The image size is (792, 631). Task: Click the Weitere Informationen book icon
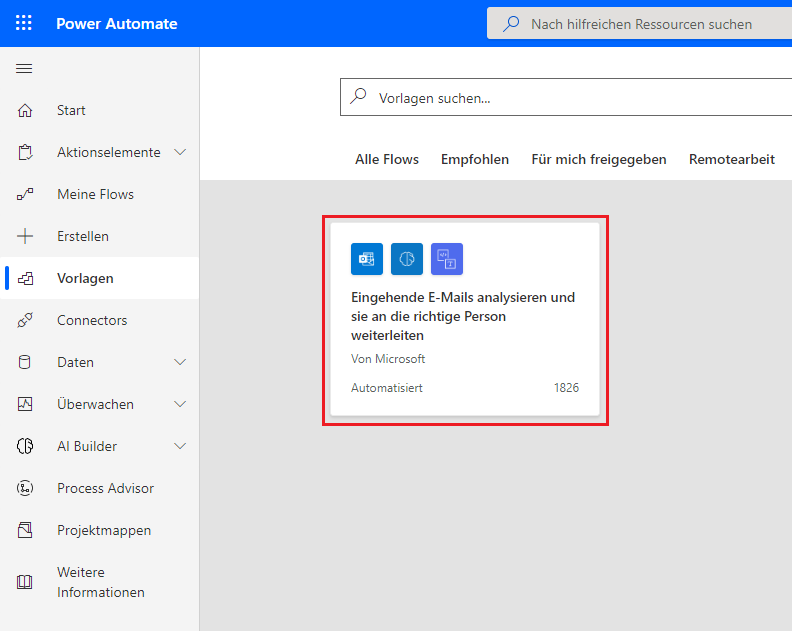(24, 582)
